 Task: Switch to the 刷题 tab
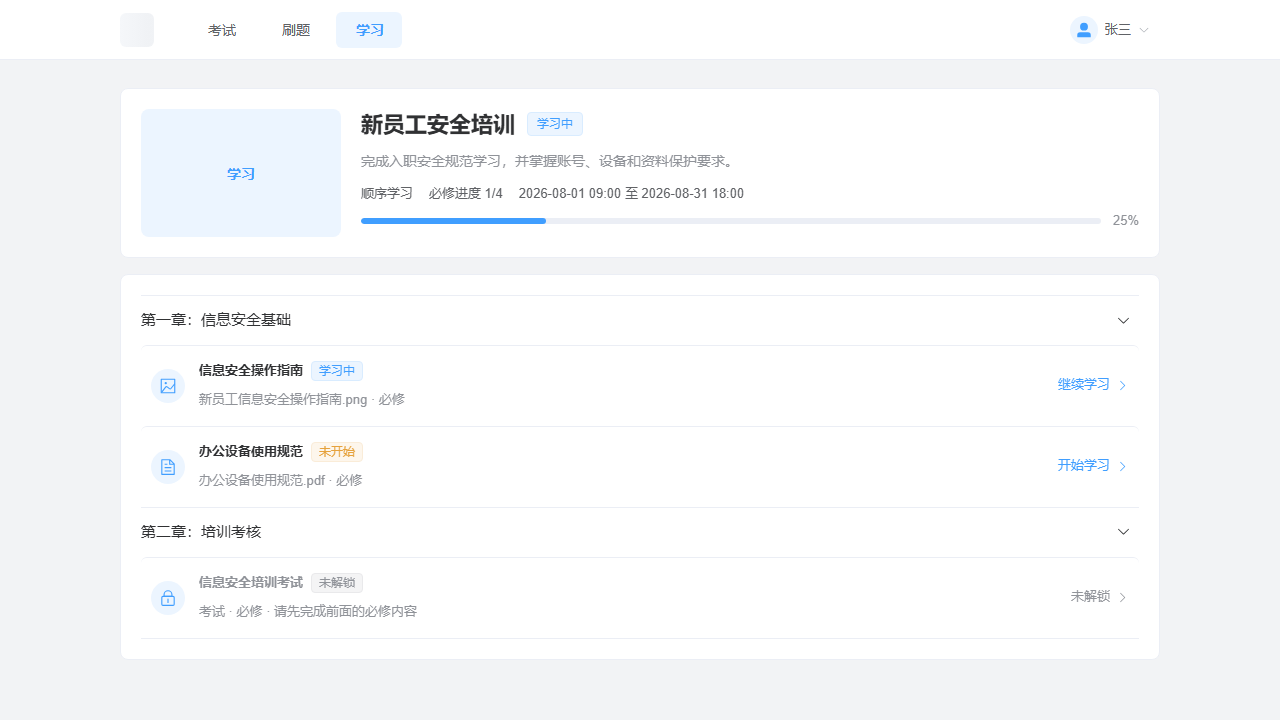296,30
